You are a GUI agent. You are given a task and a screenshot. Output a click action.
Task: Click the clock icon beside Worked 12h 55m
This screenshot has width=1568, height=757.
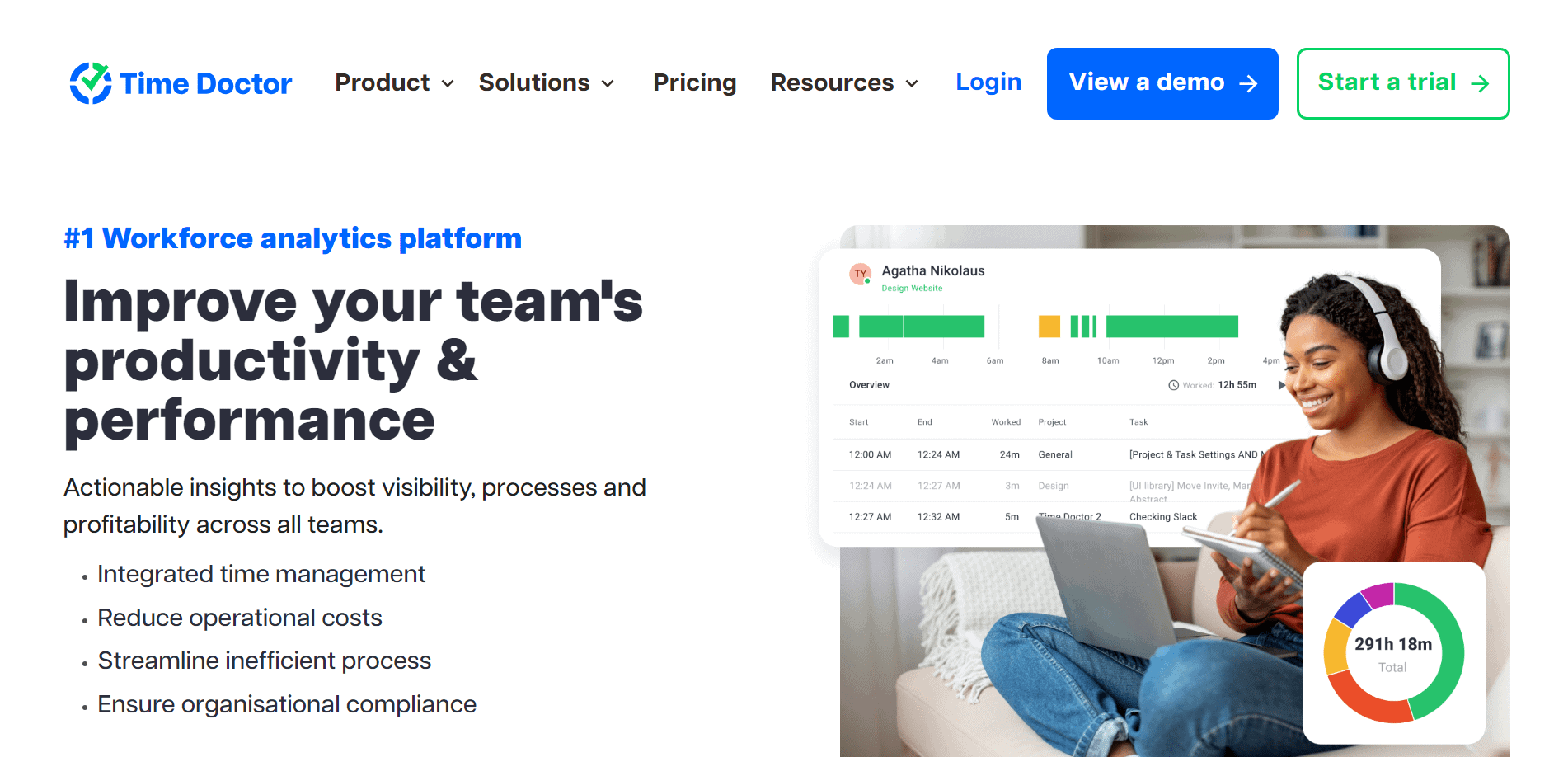tap(1173, 385)
